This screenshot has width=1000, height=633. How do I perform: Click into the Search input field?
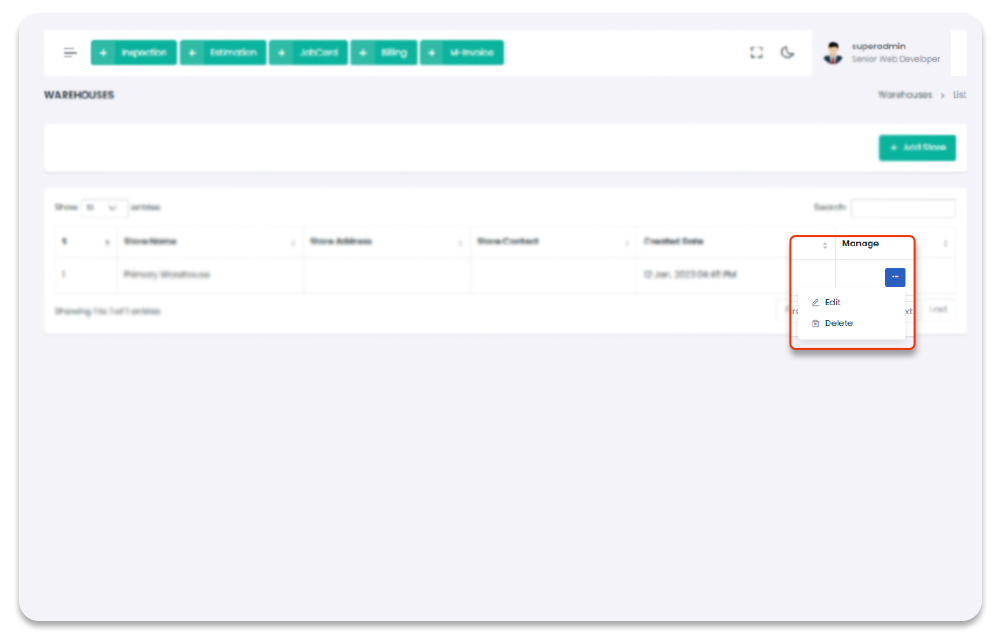(903, 208)
